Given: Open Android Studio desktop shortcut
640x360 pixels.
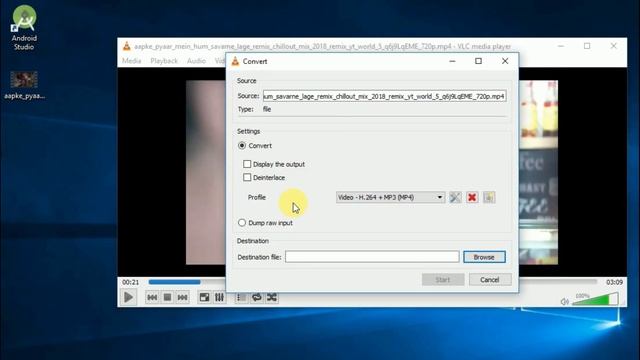Looking at the screenshot, I should [x=24, y=28].
